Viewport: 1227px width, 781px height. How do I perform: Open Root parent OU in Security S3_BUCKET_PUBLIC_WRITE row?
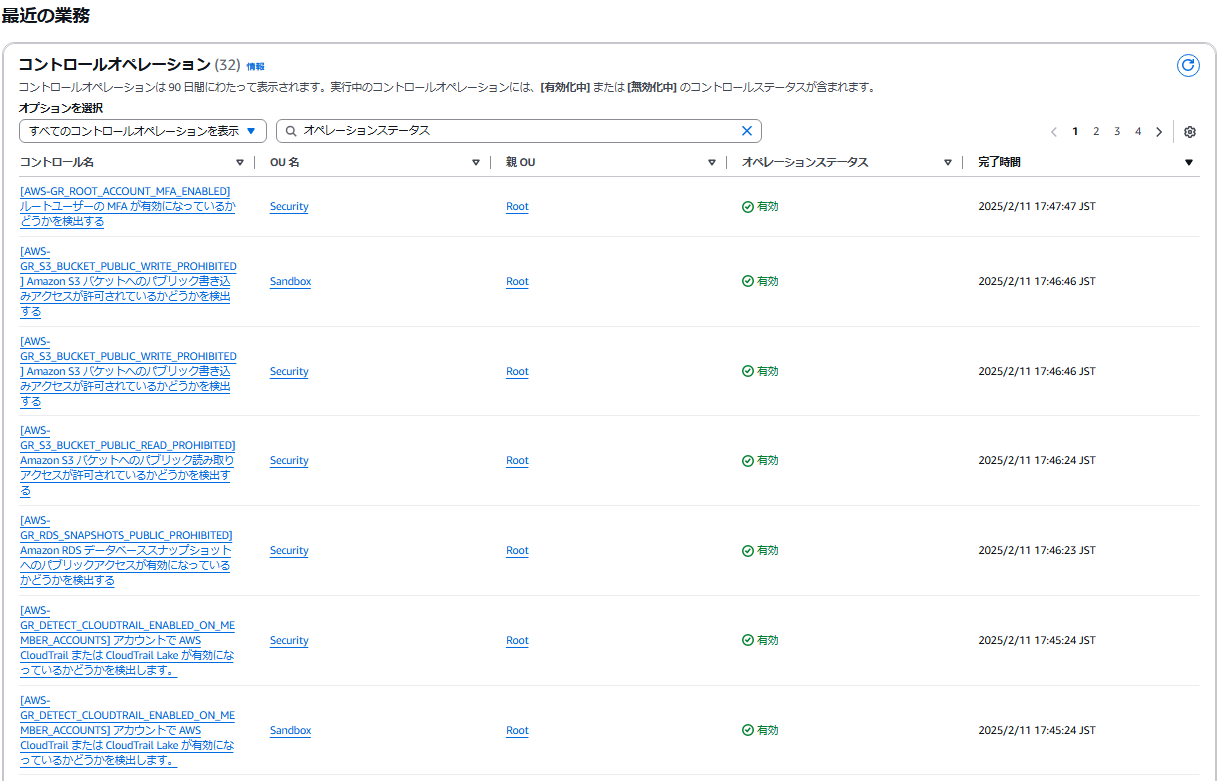coord(517,371)
